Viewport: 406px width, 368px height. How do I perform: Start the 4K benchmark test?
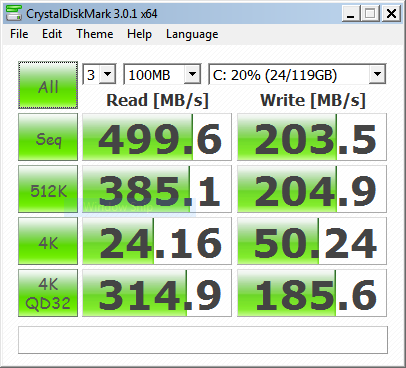point(48,241)
